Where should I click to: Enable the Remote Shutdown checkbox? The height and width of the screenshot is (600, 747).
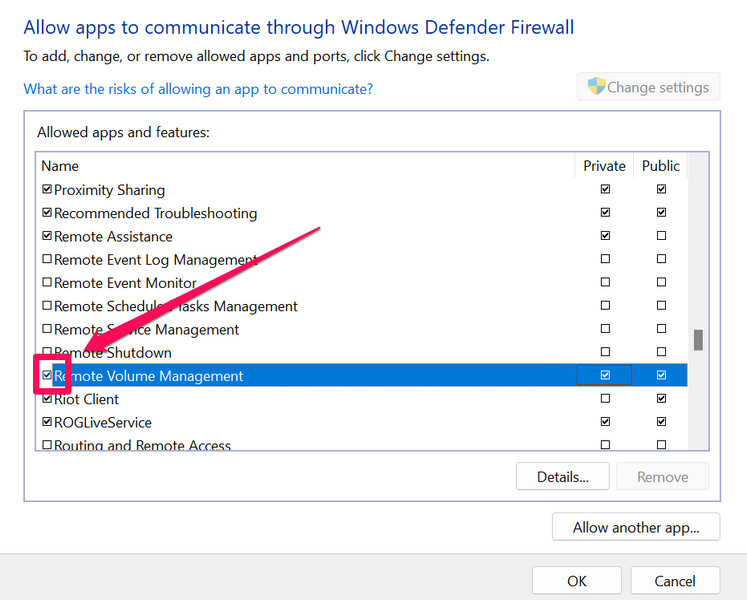47,353
